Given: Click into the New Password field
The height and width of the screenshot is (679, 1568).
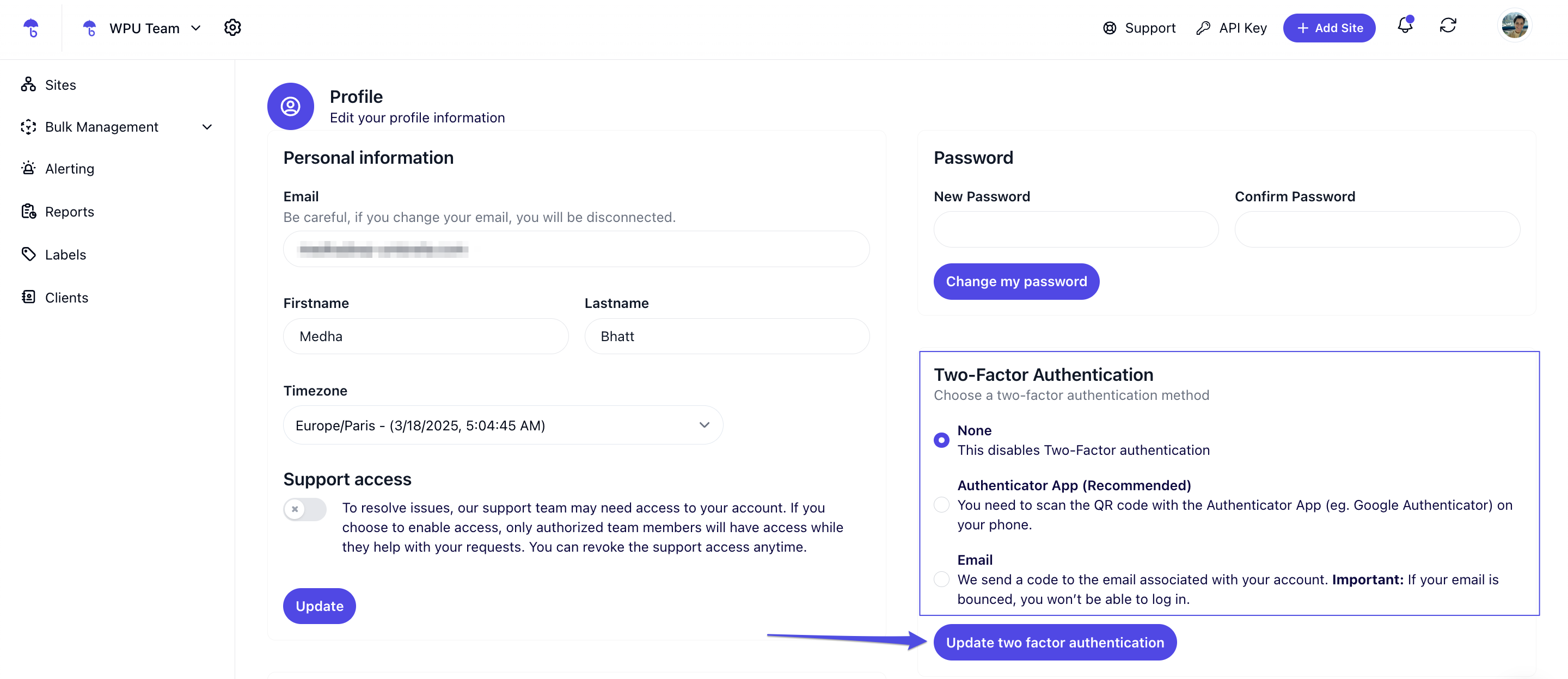Looking at the screenshot, I should pos(1076,230).
